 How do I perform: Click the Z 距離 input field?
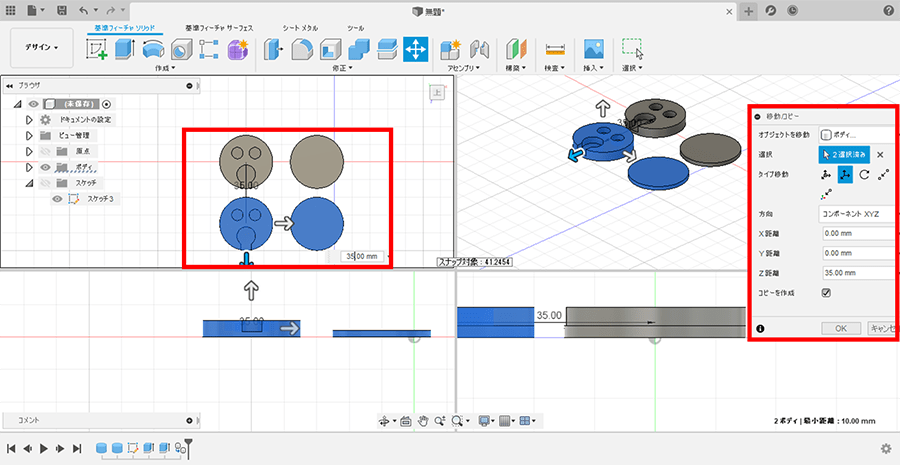pos(857,273)
